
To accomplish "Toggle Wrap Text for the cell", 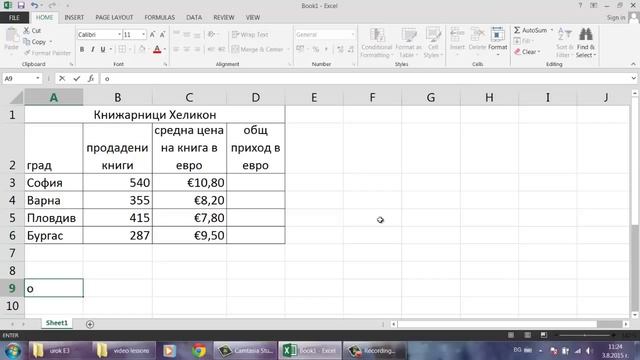I will click(250, 35).
